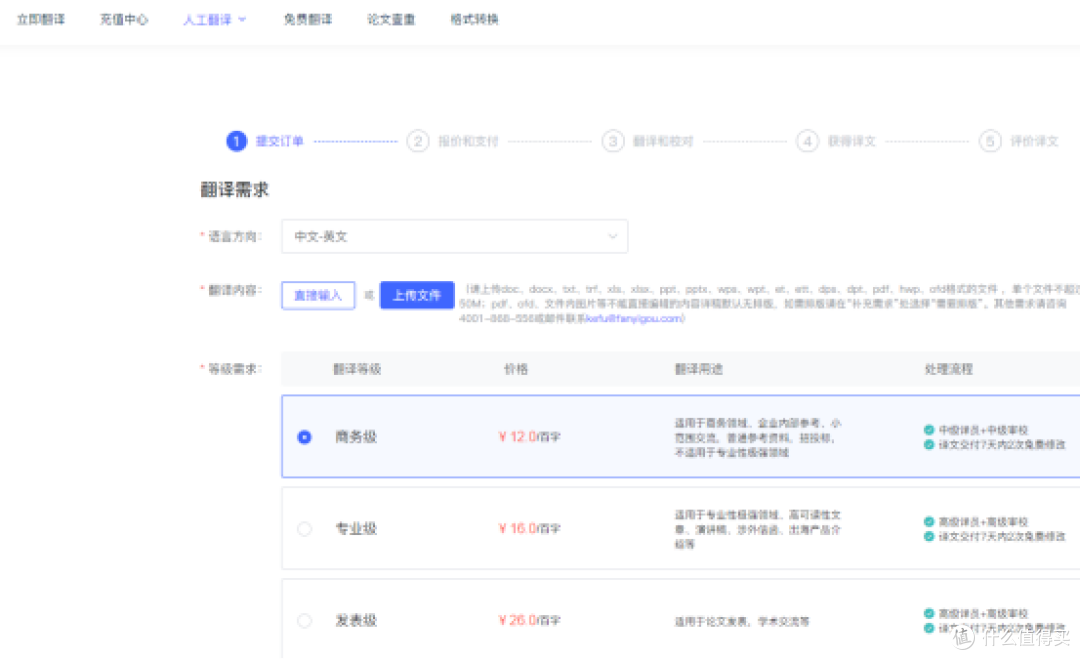
Task: Click the 价格 column header
Action: [516, 369]
